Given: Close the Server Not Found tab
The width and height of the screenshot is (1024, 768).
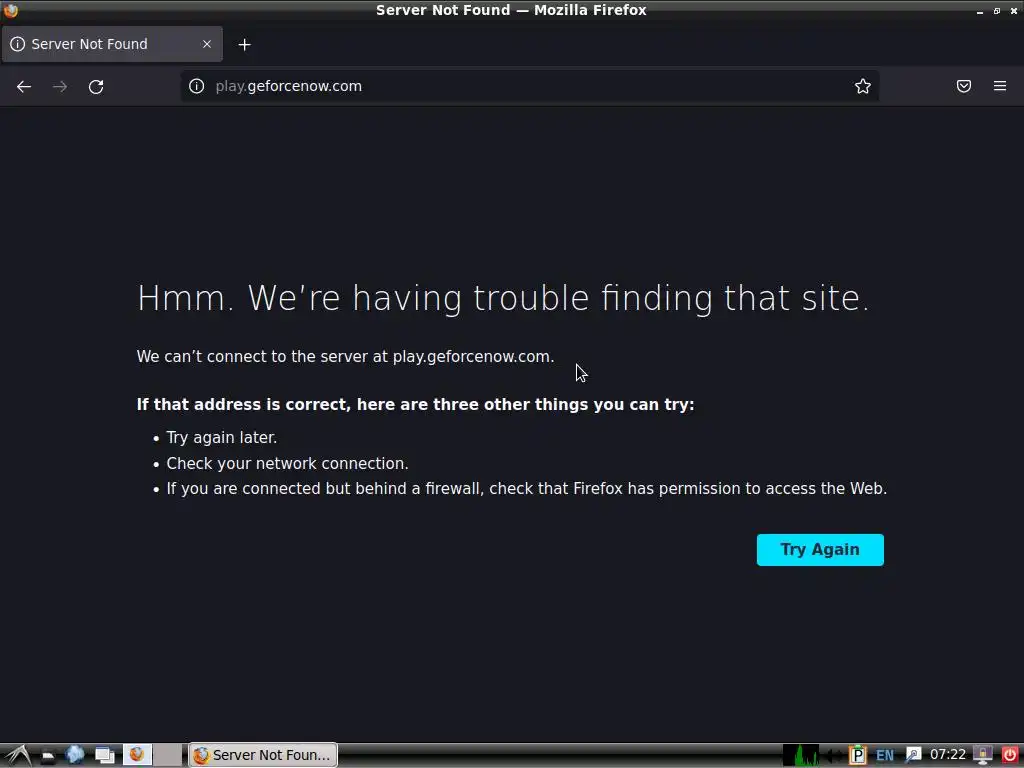Looking at the screenshot, I should point(207,44).
